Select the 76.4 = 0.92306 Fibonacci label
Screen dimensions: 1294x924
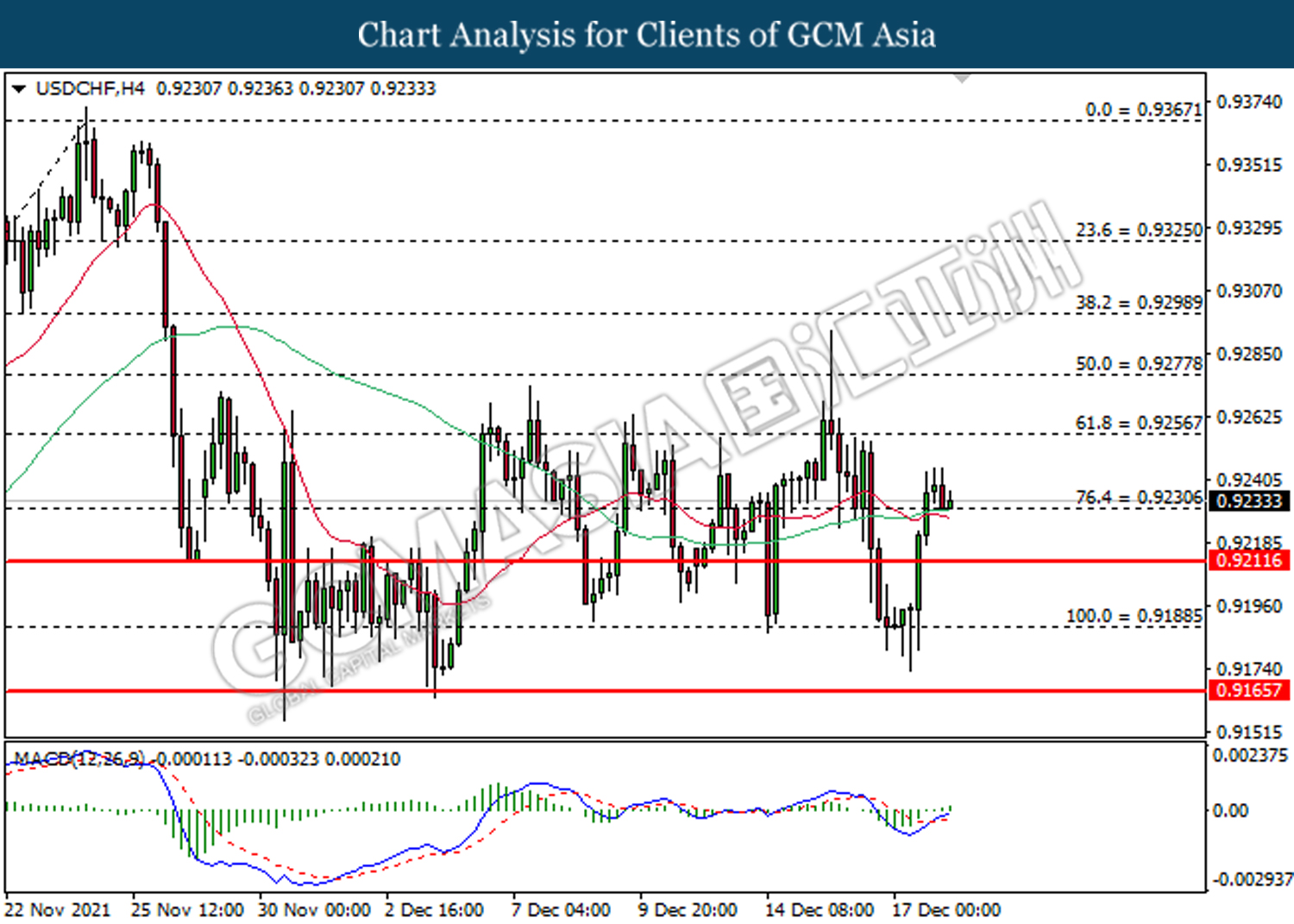click(1139, 497)
